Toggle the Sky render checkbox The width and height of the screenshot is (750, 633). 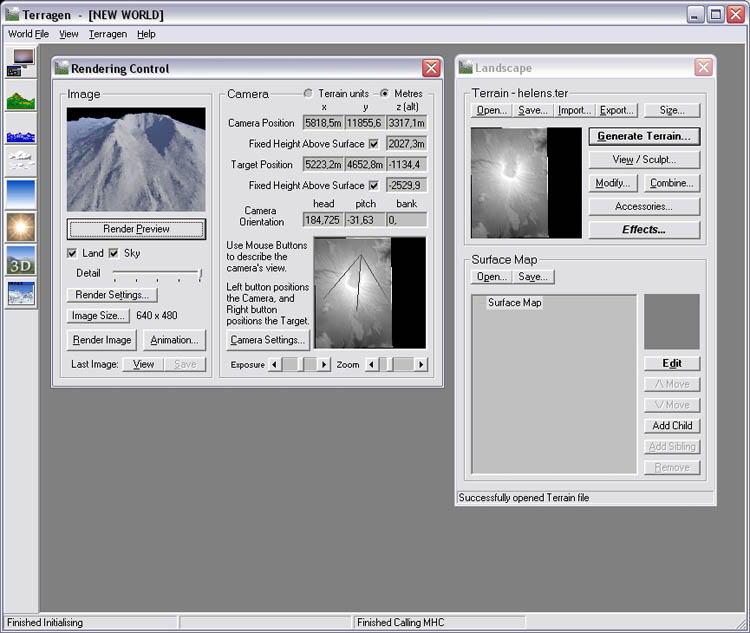[x=114, y=253]
